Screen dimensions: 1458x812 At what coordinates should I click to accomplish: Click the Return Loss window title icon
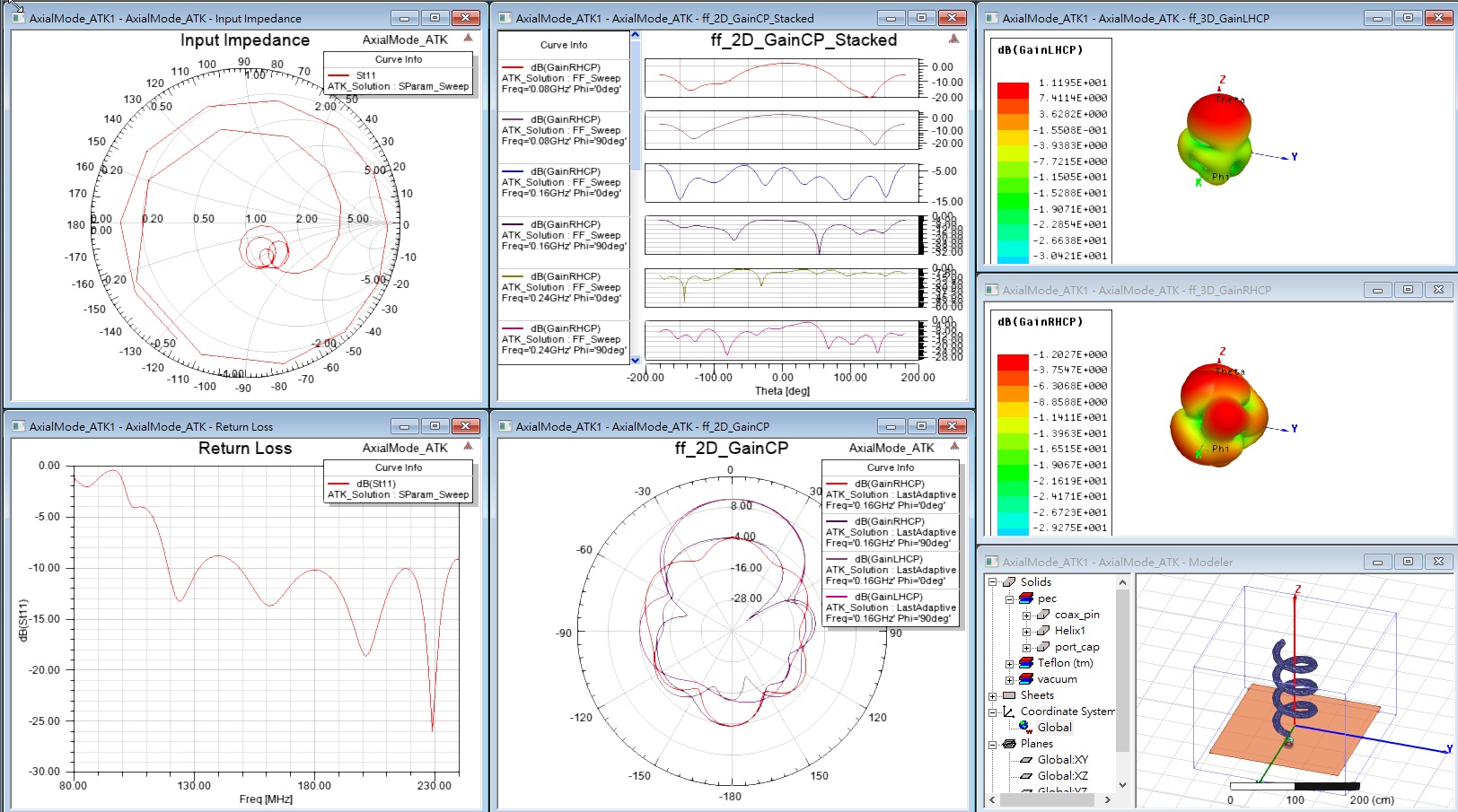(x=18, y=426)
